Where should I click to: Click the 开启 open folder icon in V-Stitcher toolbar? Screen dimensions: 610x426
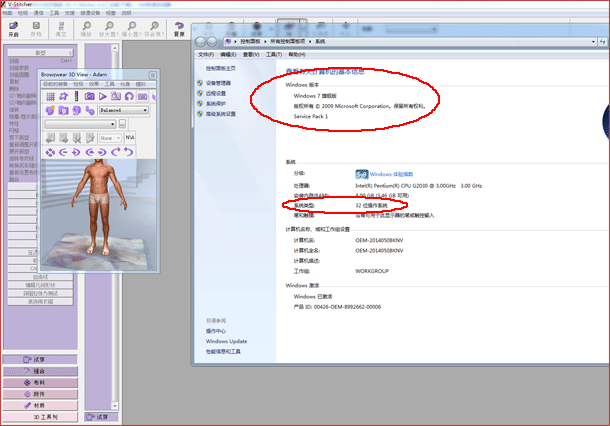tap(14, 26)
